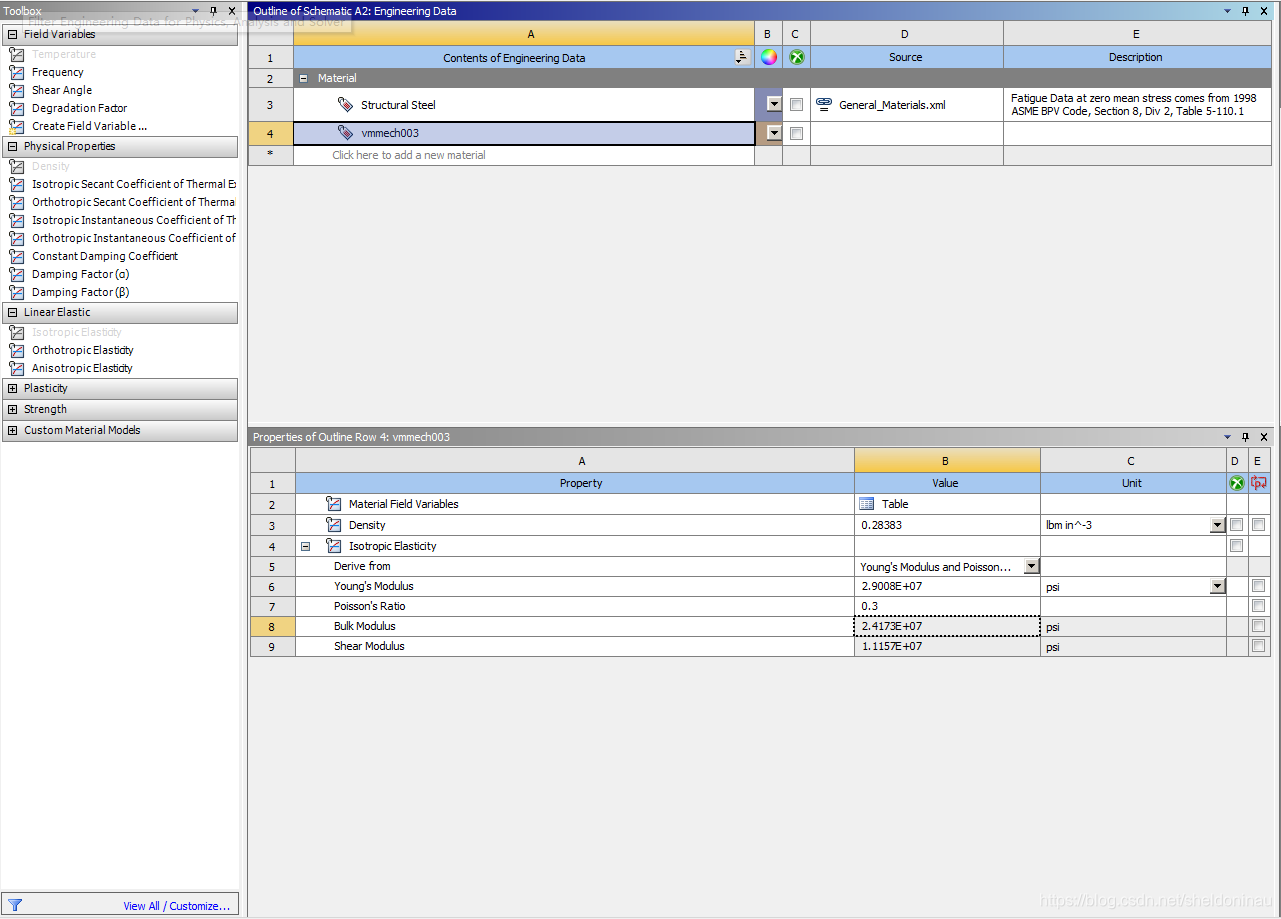
Task: Click the Source column header
Action: click(x=906, y=57)
